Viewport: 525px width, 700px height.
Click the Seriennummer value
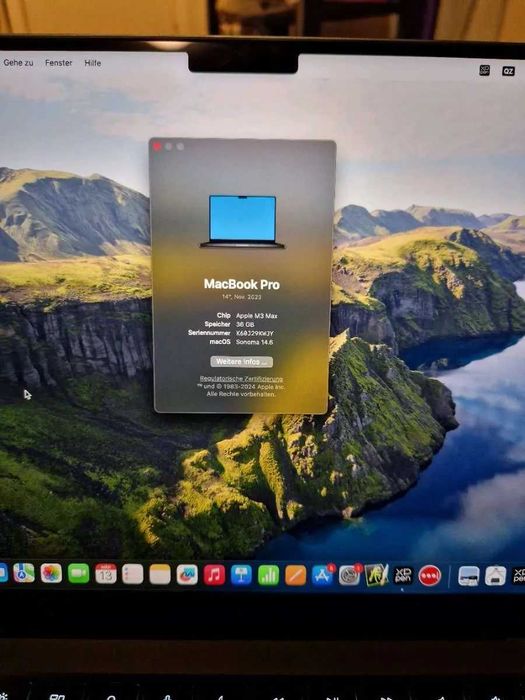tap(254, 333)
